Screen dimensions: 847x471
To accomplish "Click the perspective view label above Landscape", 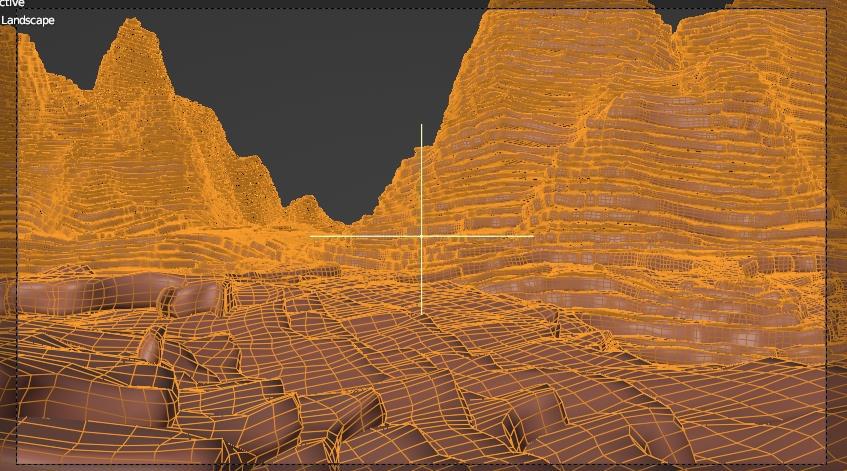I will coord(12,4).
